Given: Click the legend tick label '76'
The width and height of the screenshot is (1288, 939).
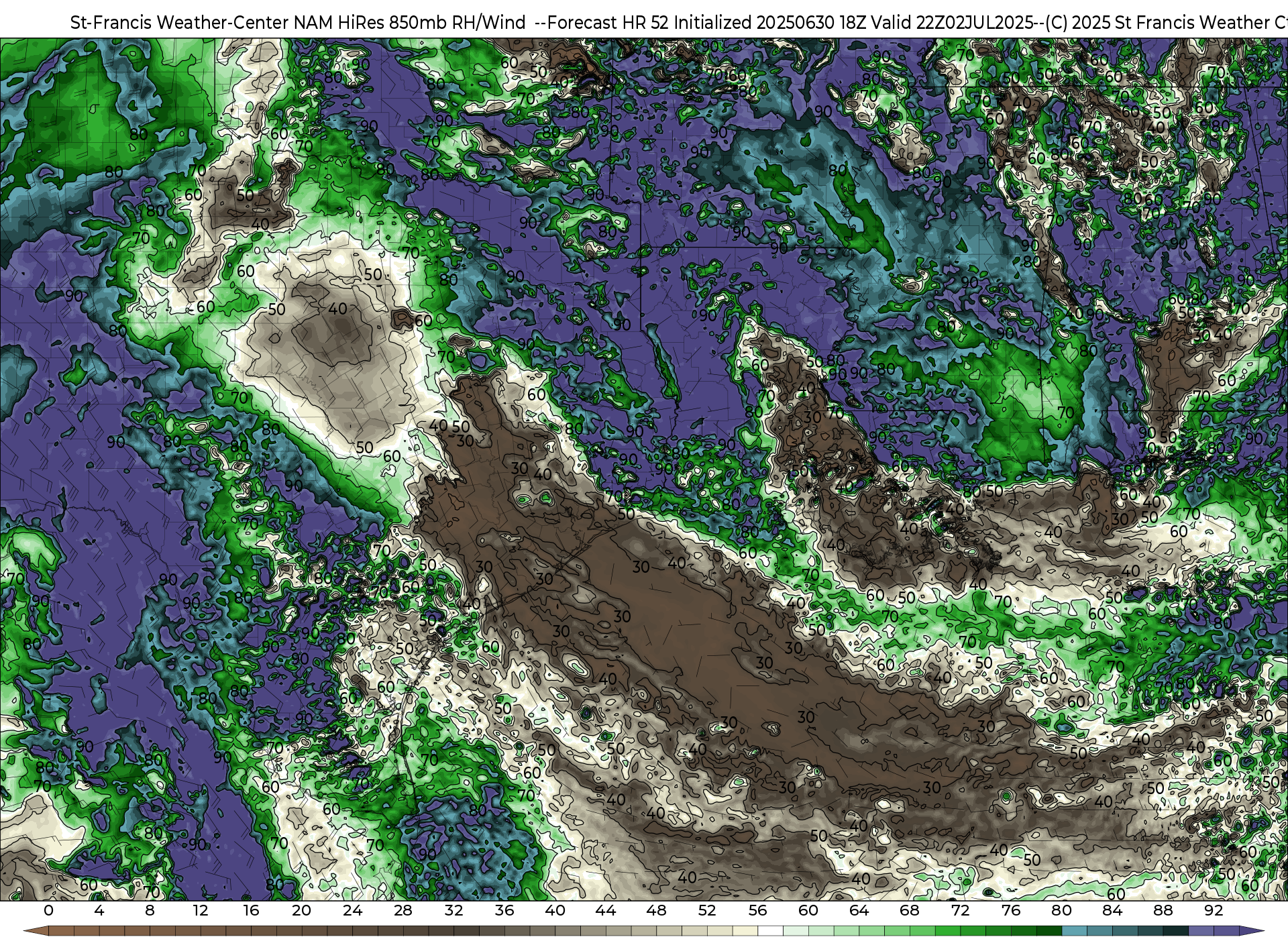Looking at the screenshot, I should click(1011, 911).
